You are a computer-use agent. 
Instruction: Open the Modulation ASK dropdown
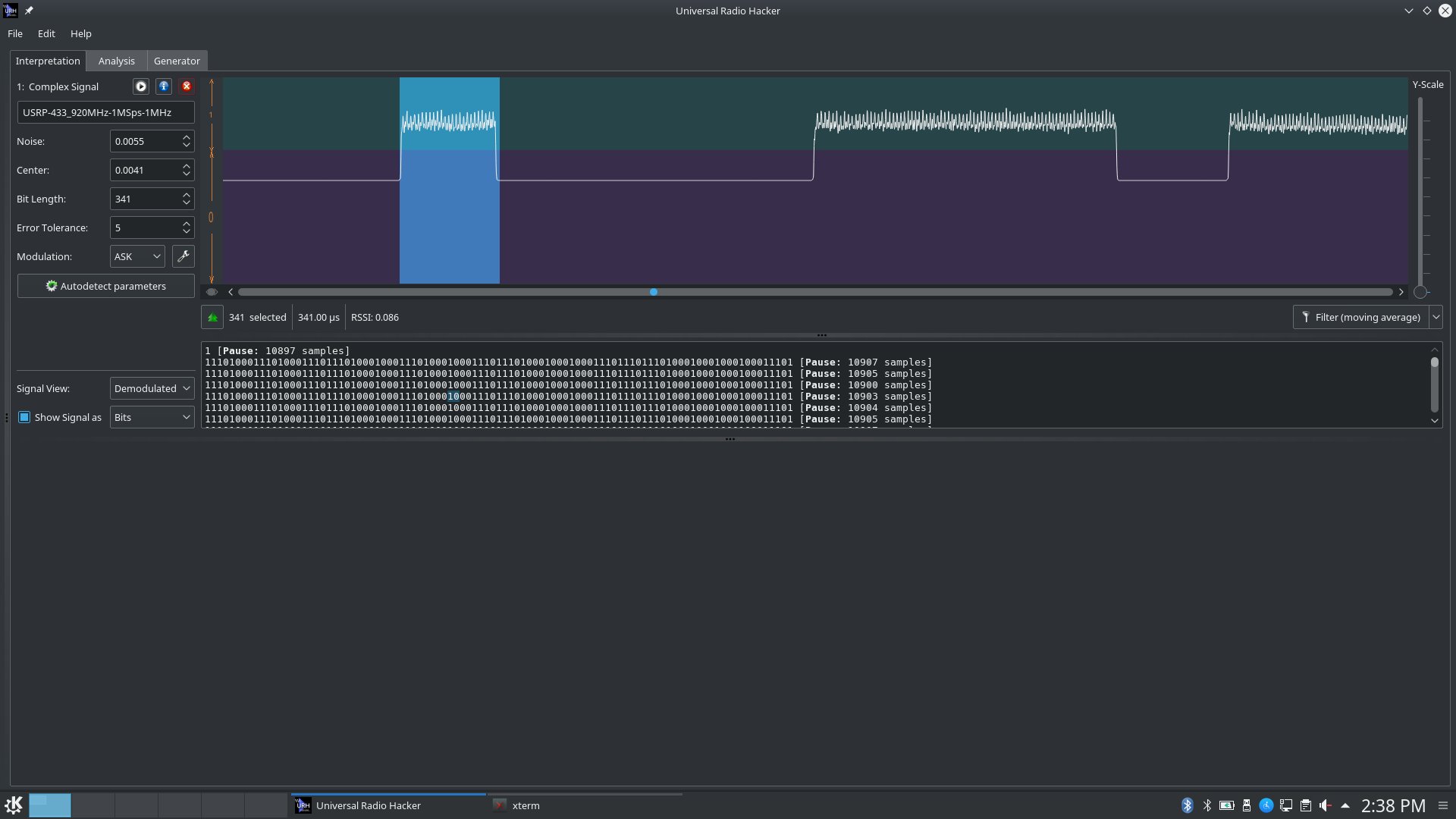coord(137,256)
